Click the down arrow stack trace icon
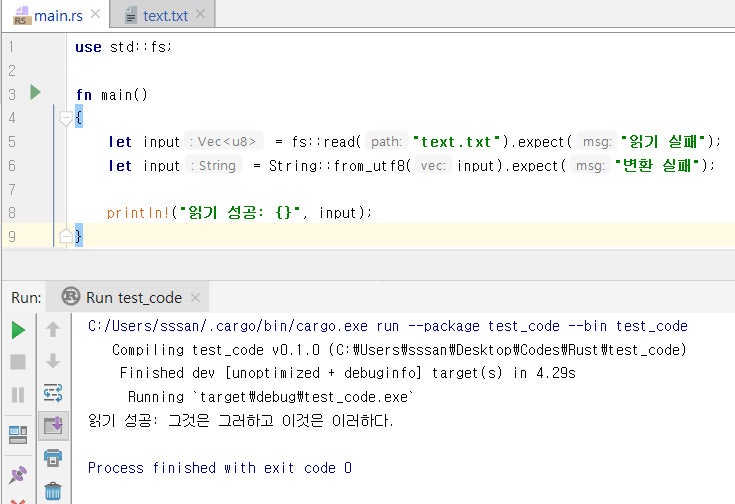Viewport: 735px width, 504px height. tap(53, 361)
